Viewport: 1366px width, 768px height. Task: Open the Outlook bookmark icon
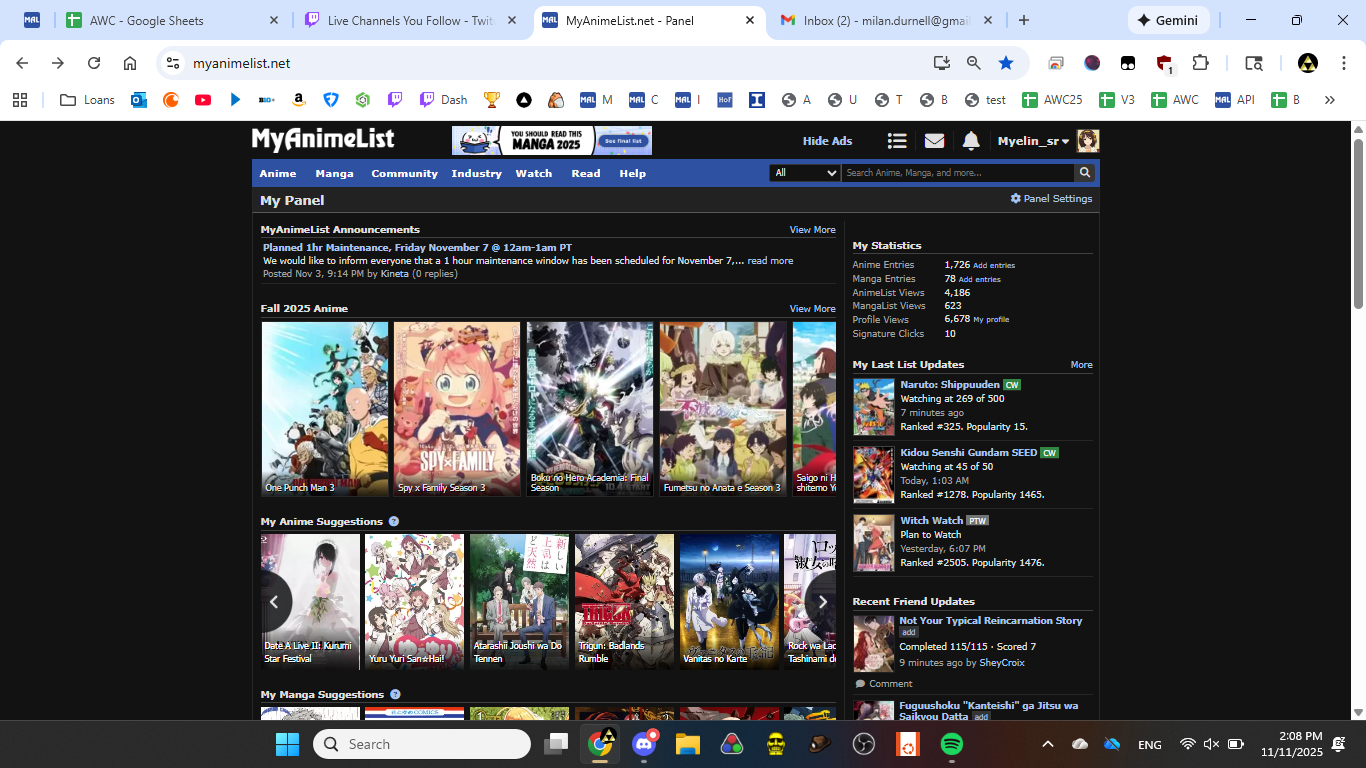tap(139, 100)
